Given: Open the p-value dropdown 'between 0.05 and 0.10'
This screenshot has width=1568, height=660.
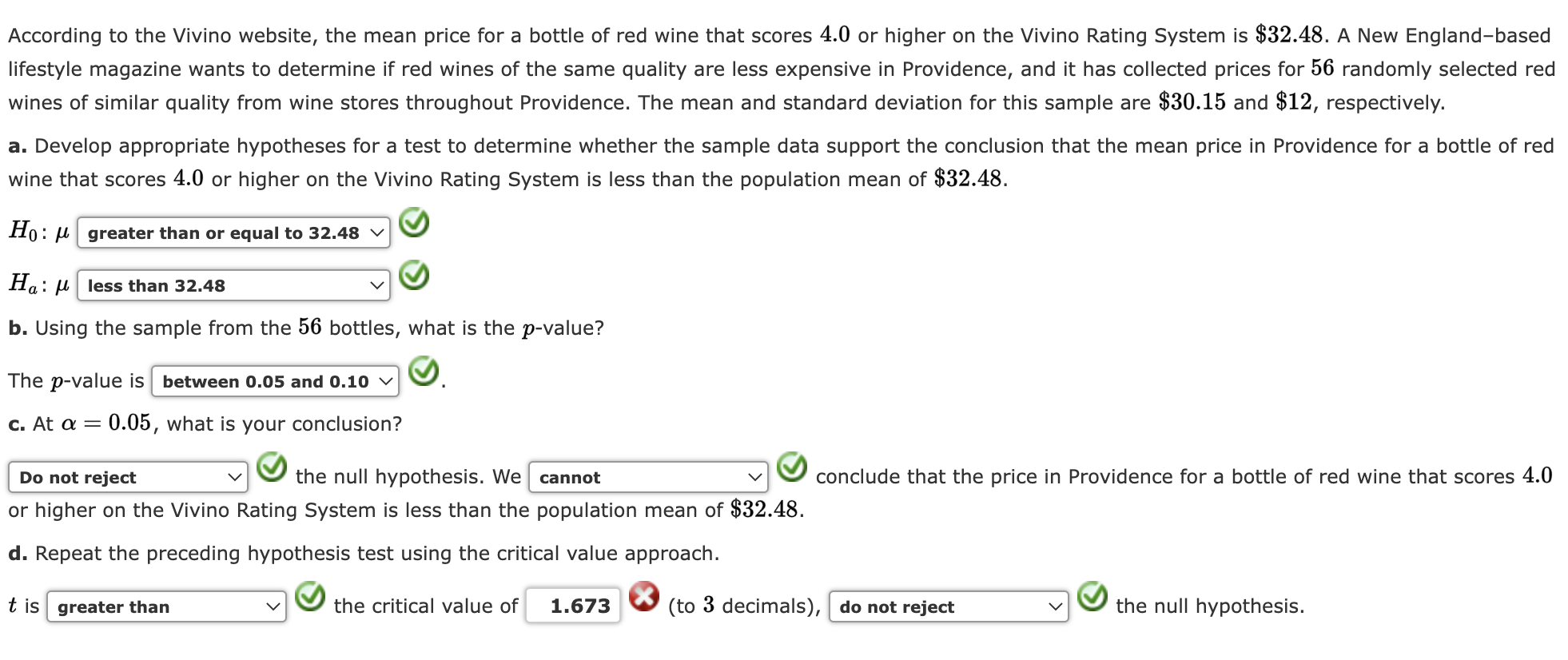Looking at the screenshot, I should click(276, 381).
